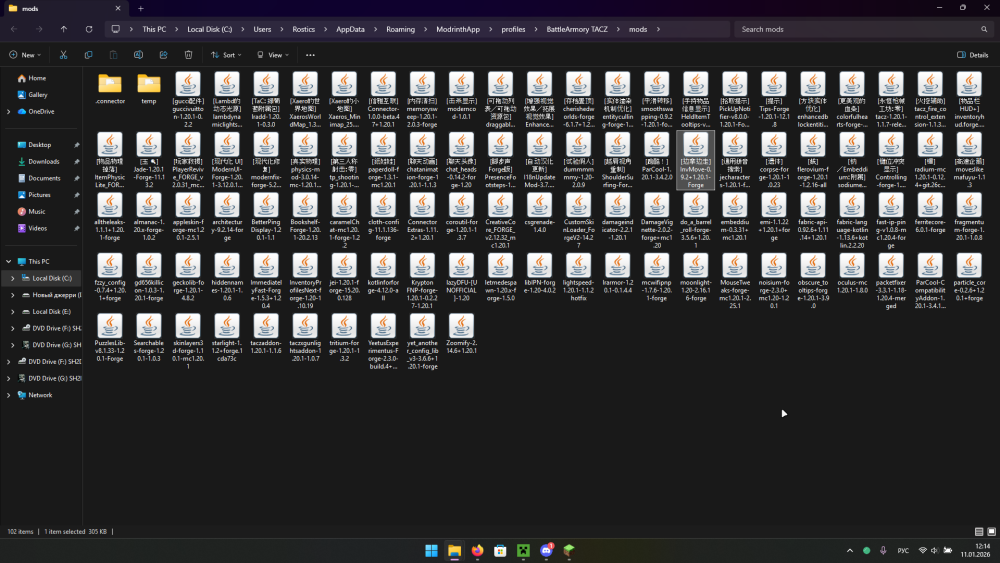The image size is (1000, 563).
Task: Click the Delete trash can icon
Action: [x=188, y=55]
